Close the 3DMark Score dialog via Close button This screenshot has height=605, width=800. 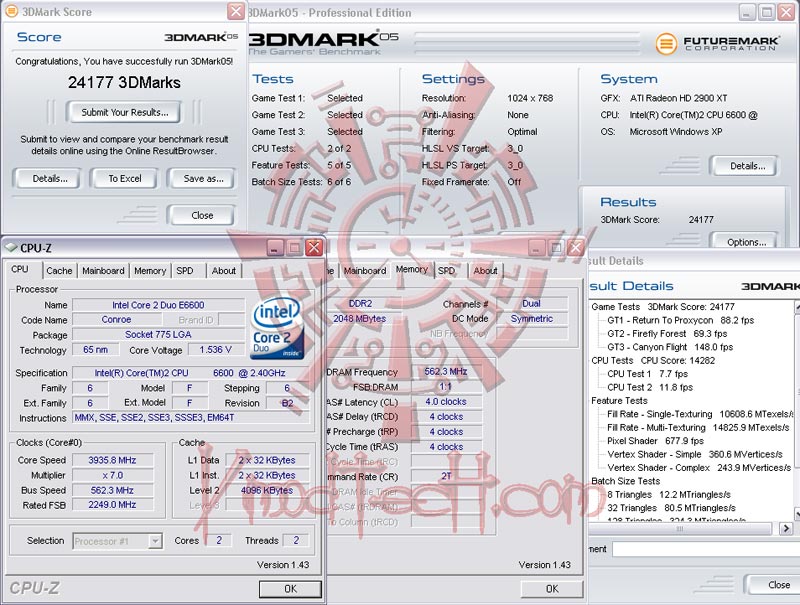[x=202, y=215]
